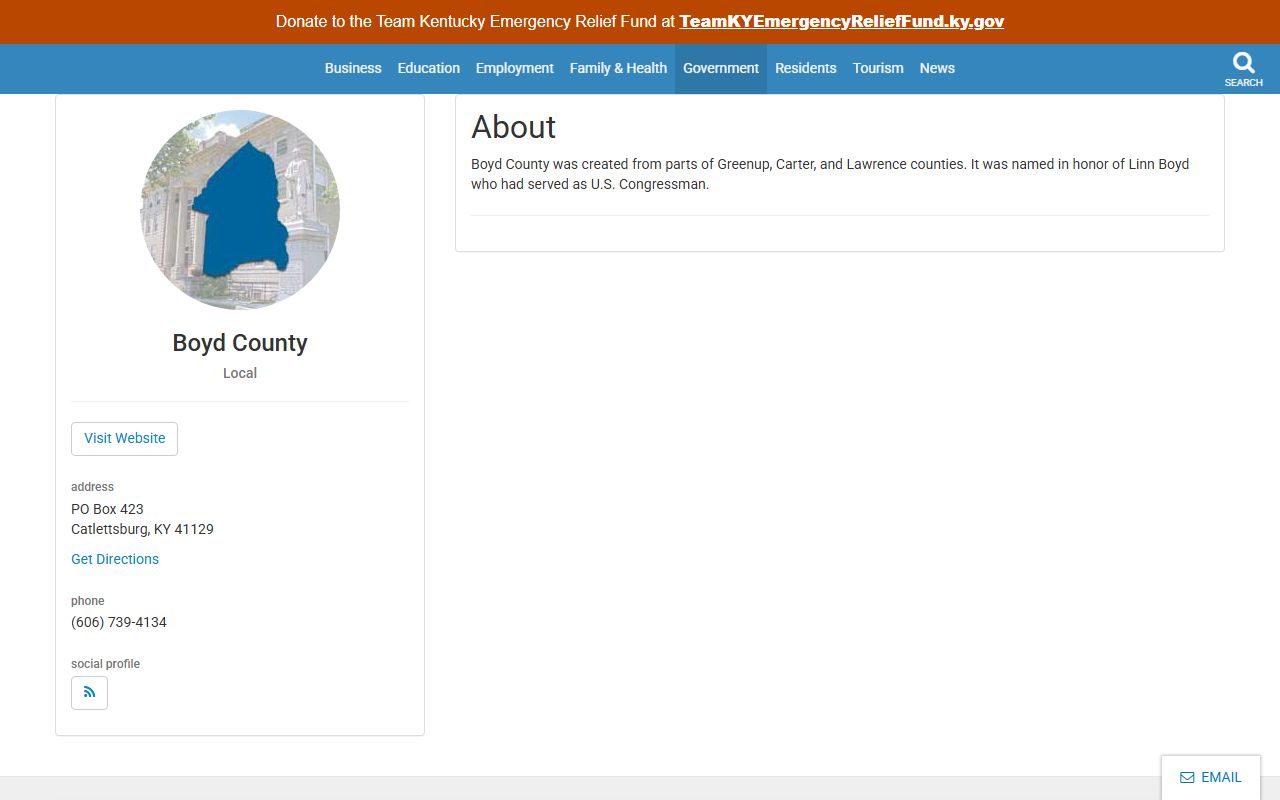Open the Employment menu
Image resolution: width=1280 pixels, height=800 pixels.
pyautogui.click(x=515, y=68)
